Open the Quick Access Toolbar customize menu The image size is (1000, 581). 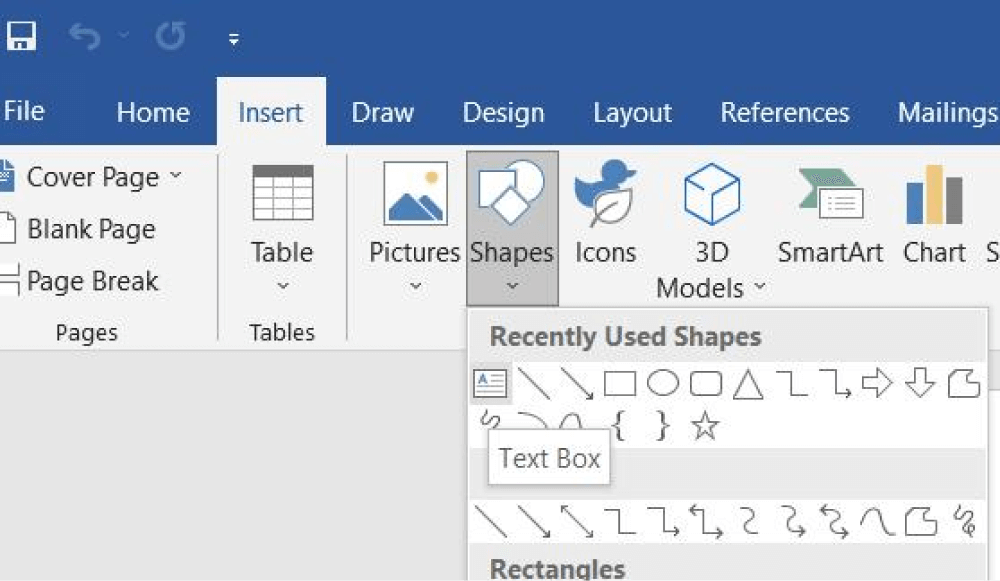tap(233, 36)
